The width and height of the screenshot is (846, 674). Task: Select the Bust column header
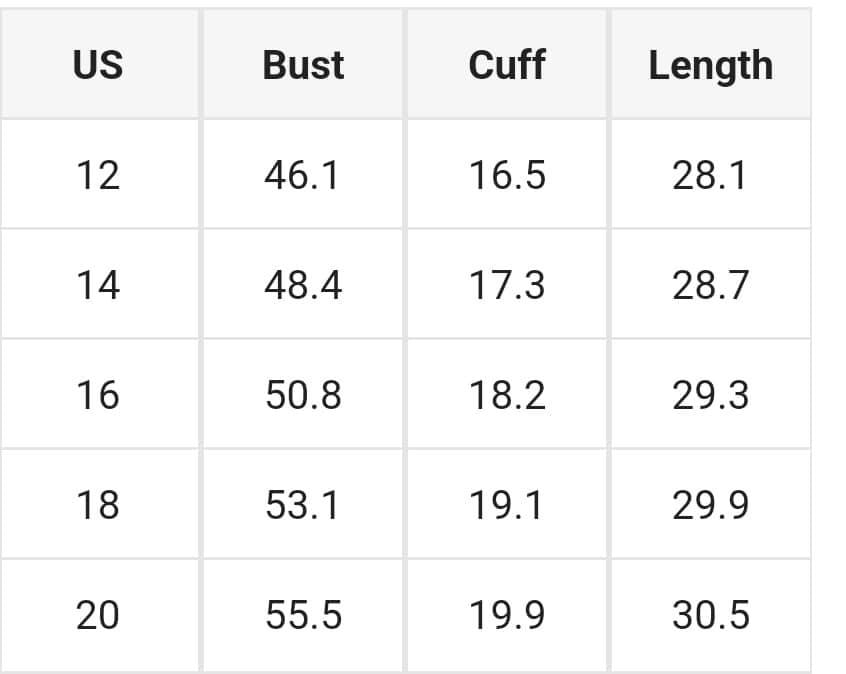(303, 65)
